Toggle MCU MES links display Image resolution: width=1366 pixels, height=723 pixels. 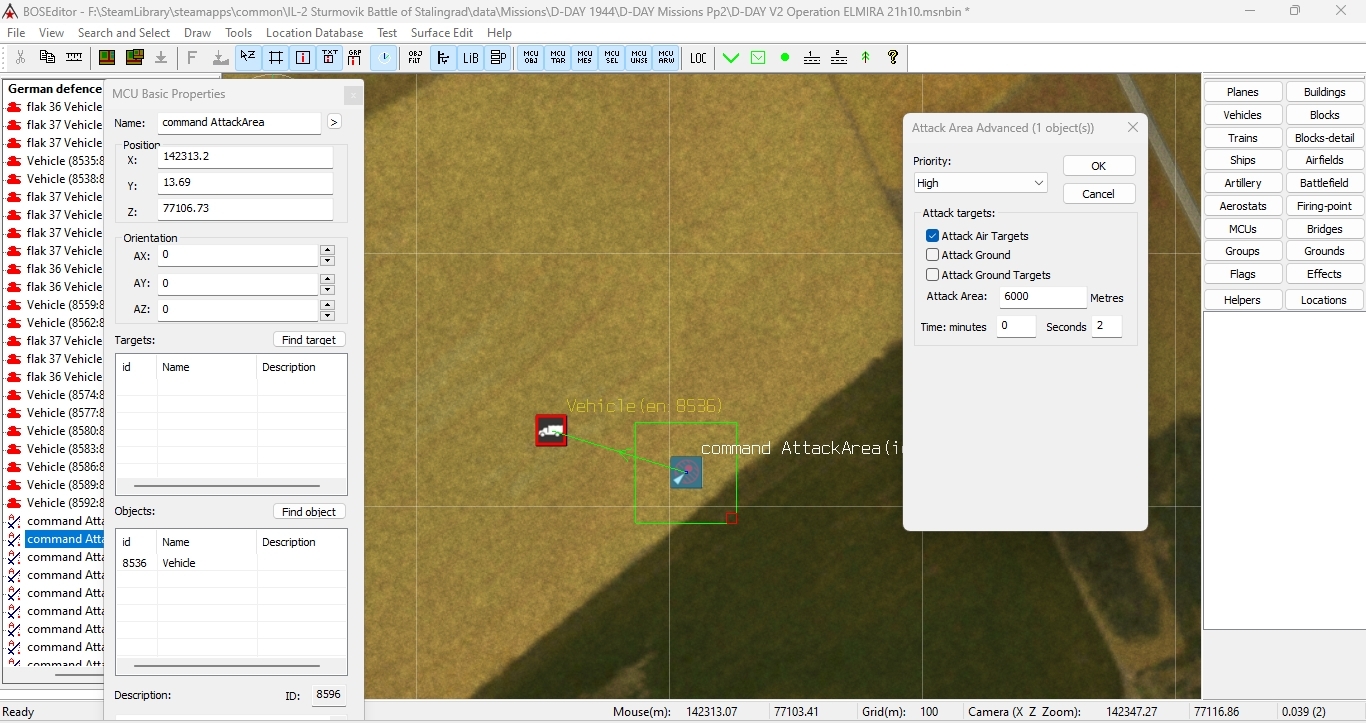[x=585, y=58]
